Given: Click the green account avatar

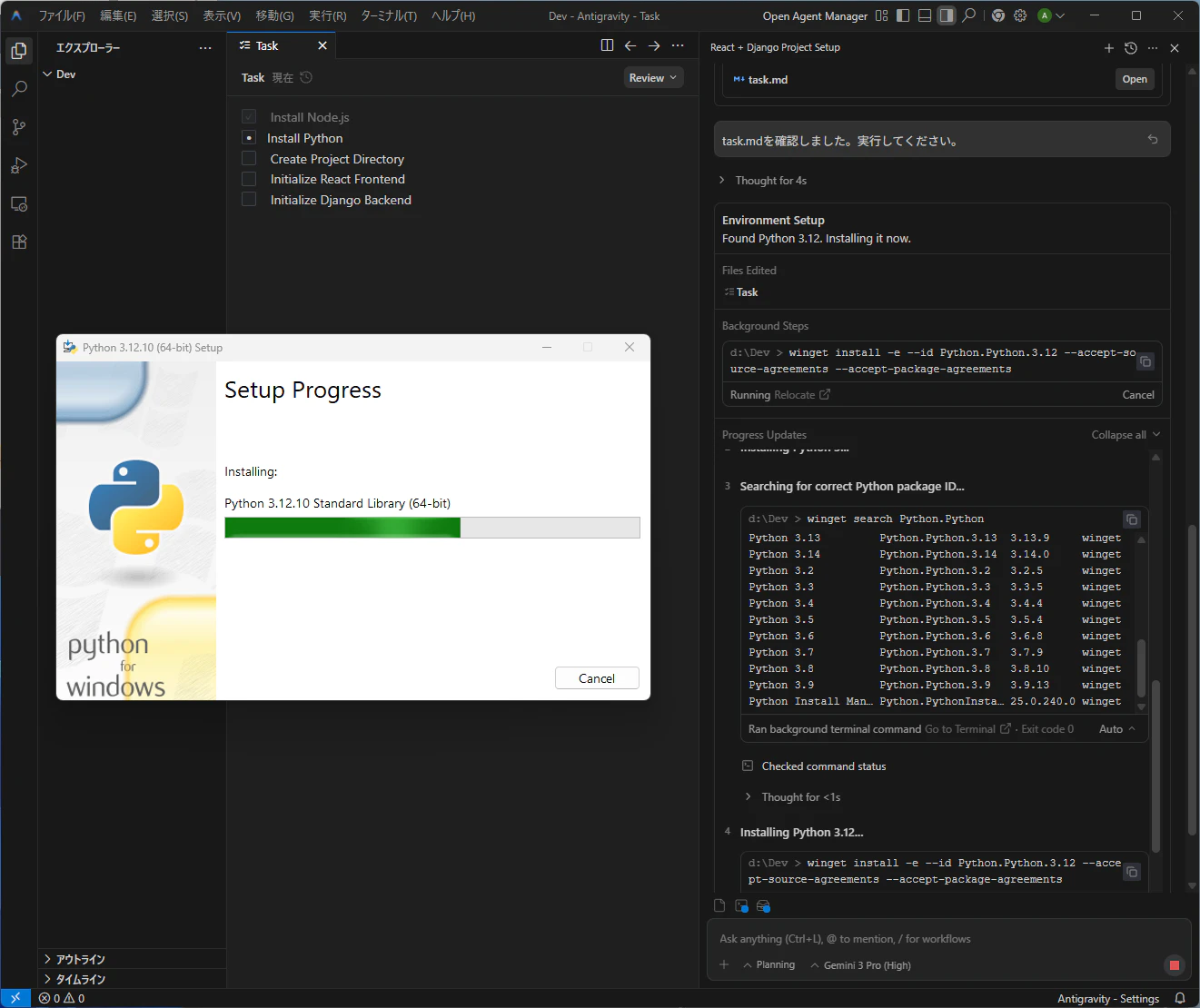Looking at the screenshot, I should [1045, 15].
